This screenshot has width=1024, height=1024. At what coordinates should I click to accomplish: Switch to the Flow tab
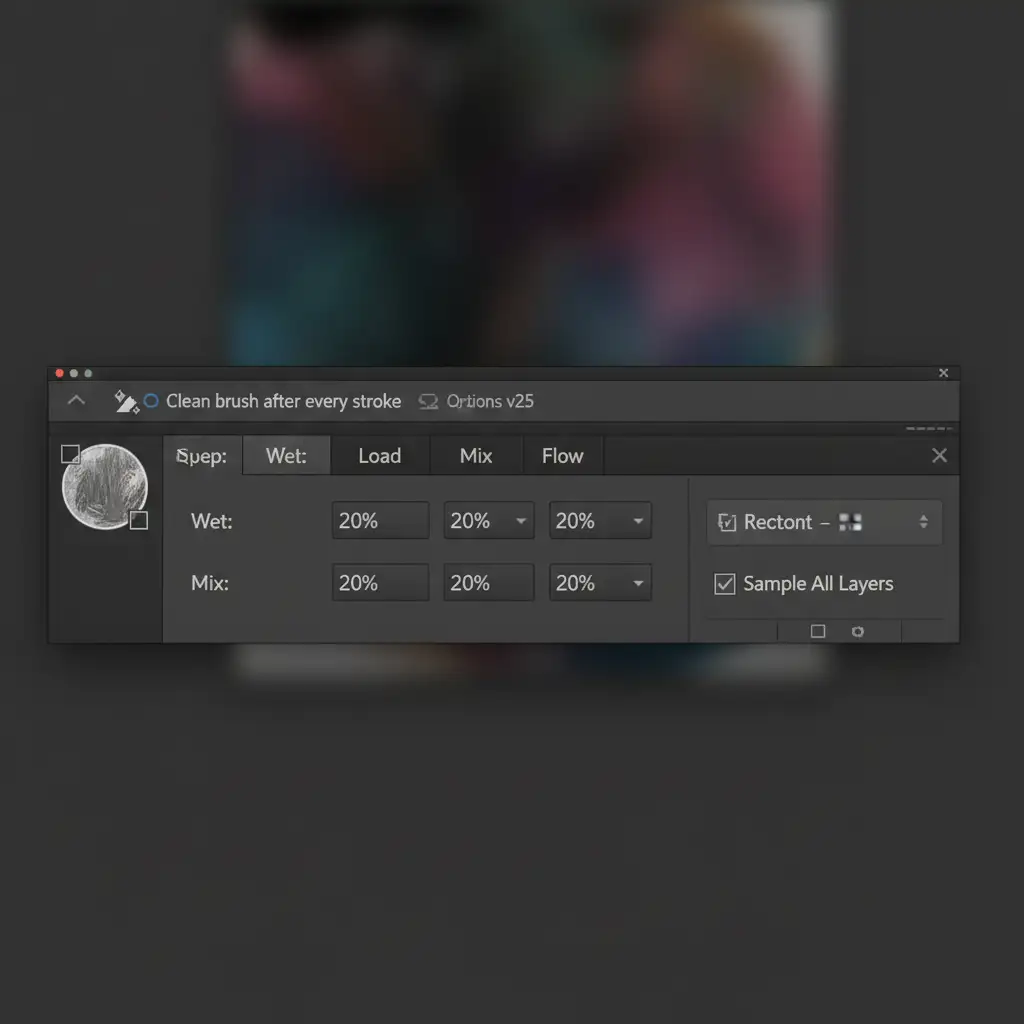click(562, 456)
